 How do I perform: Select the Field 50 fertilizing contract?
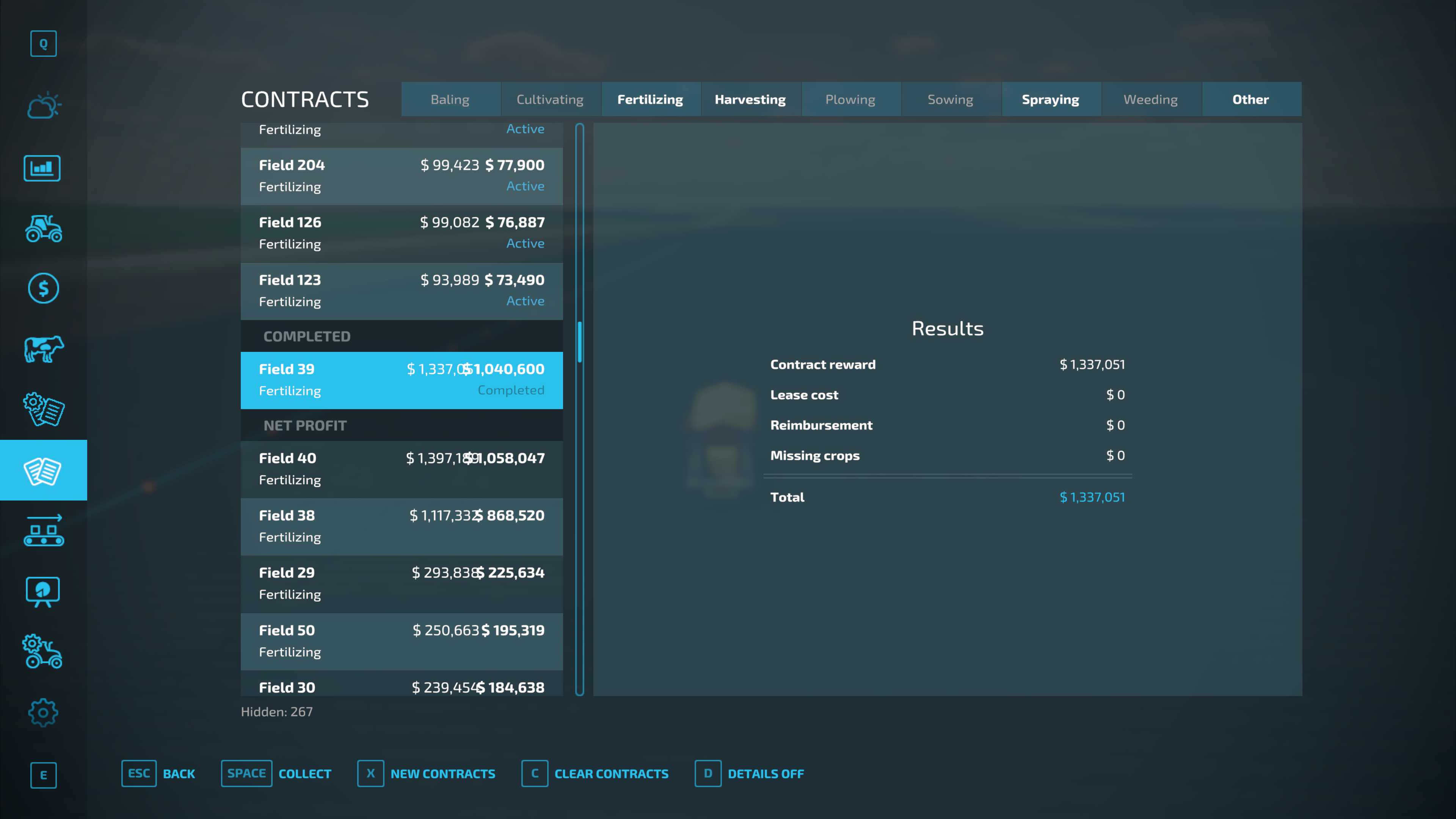click(402, 641)
